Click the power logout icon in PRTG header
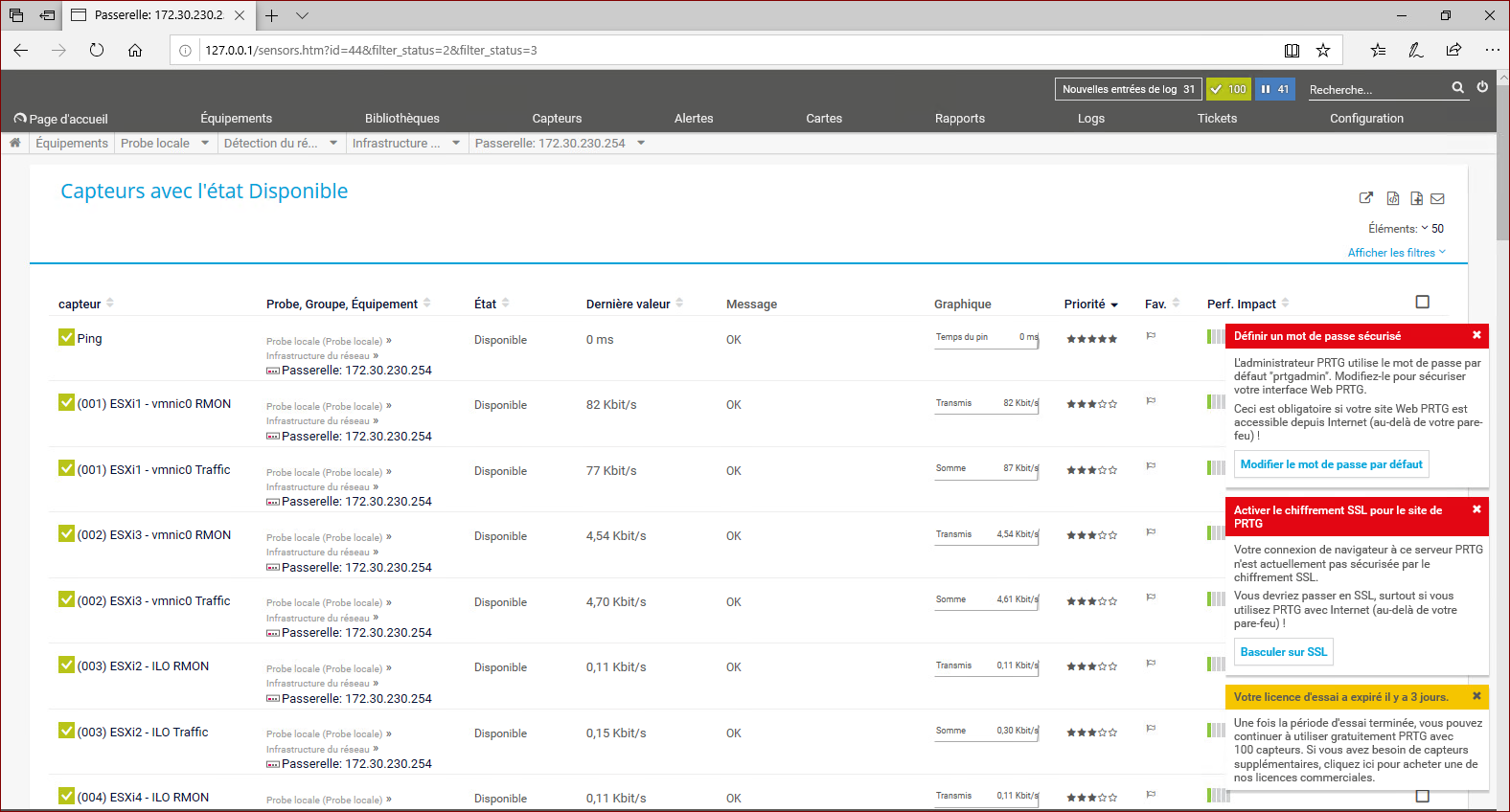Image resolution: width=1510 pixels, height=812 pixels. click(x=1482, y=87)
